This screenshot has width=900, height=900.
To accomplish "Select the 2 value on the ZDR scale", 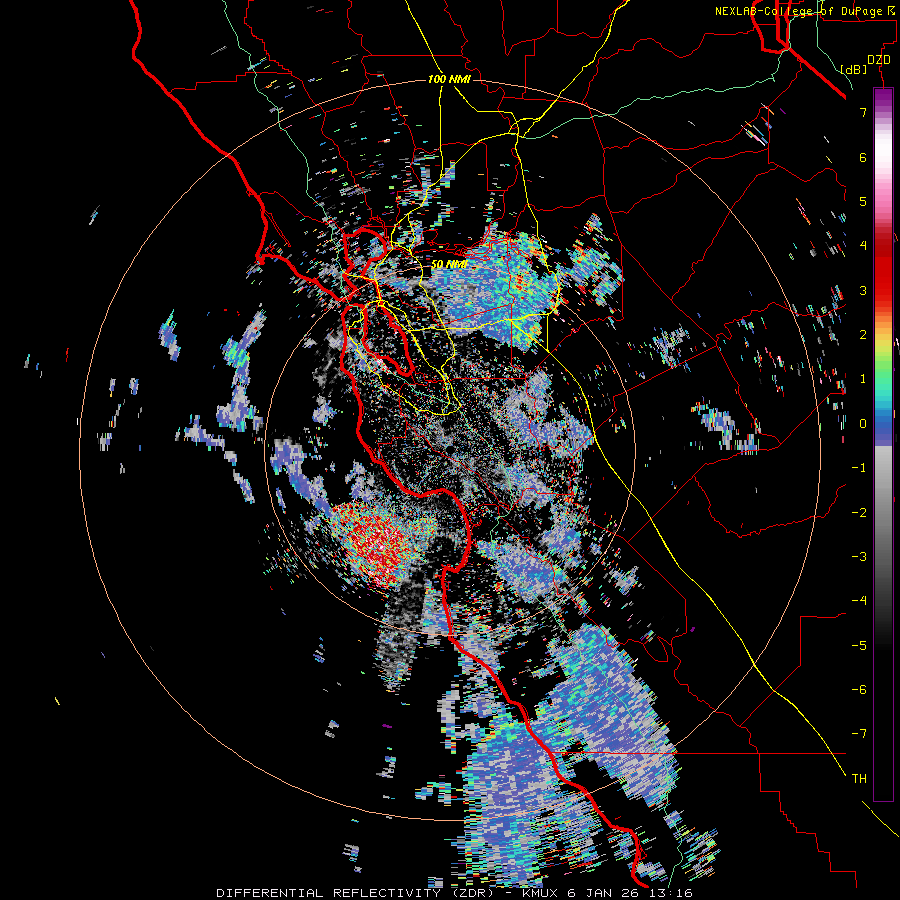I will [x=863, y=335].
